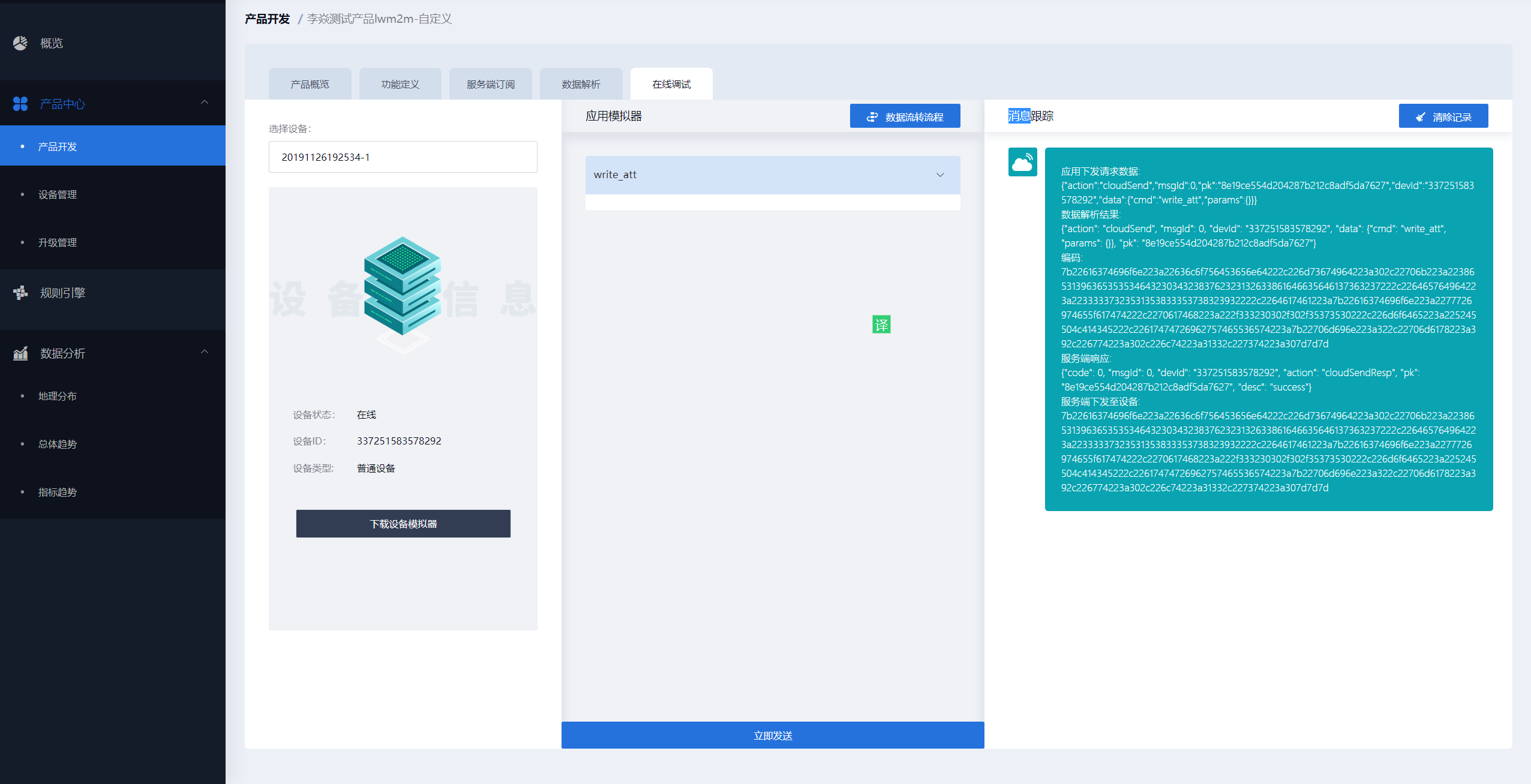
Task: Click the overview pie chart icon
Action: [x=20, y=43]
